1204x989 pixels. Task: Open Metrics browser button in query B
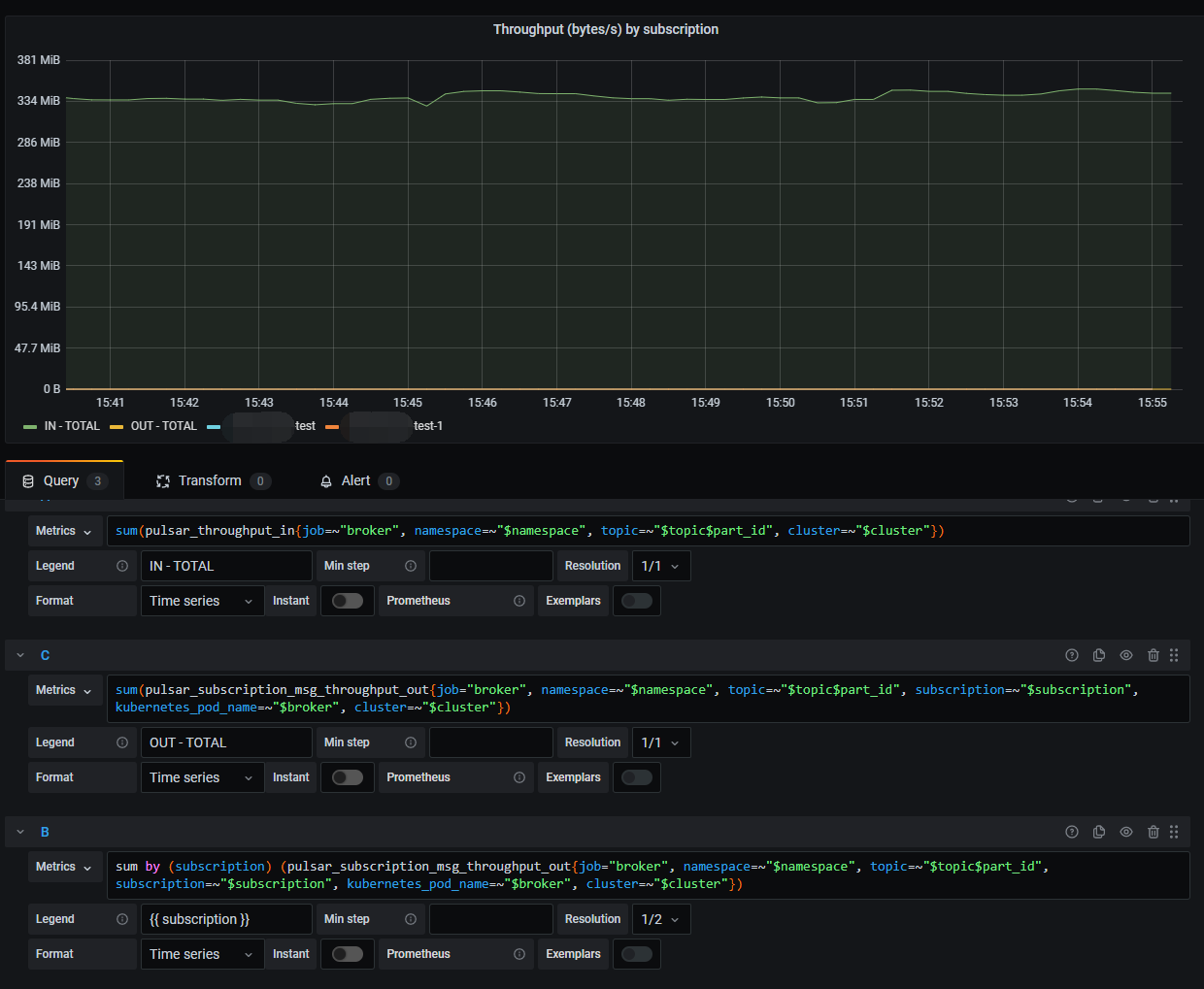coord(65,867)
